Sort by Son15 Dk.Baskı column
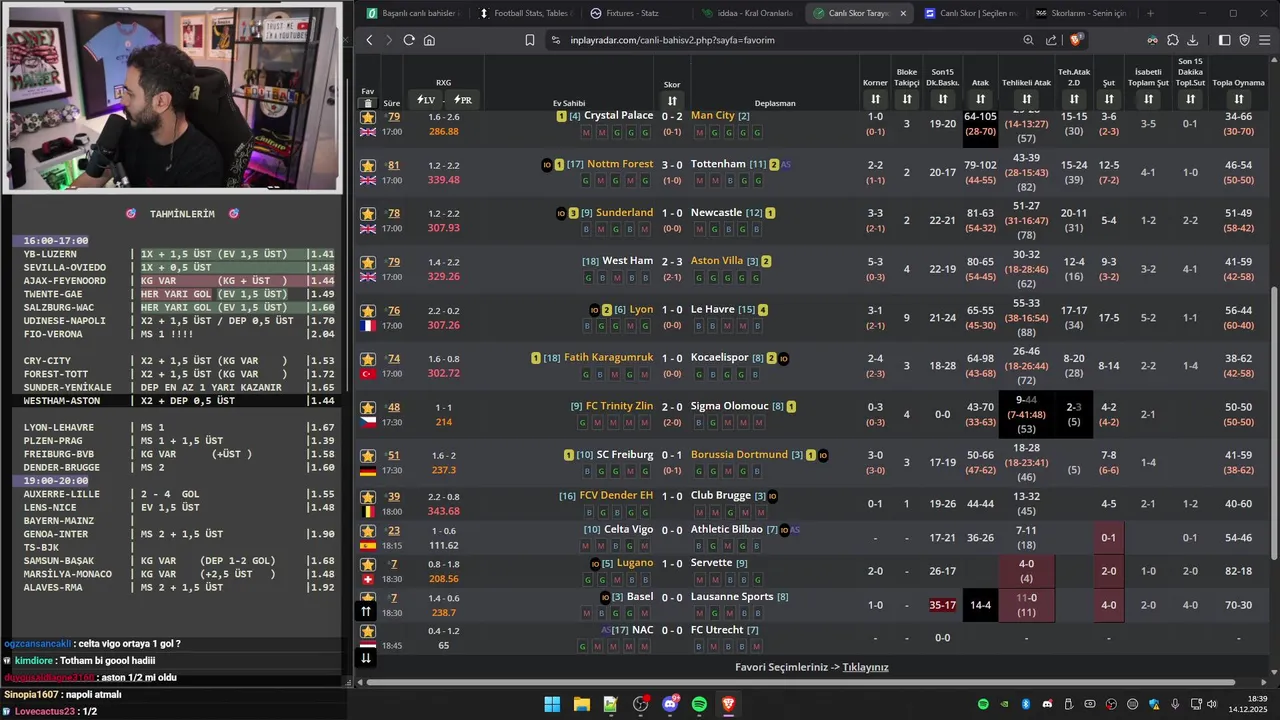Image resolution: width=1280 pixels, height=720 pixels. pyautogui.click(x=942, y=99)
